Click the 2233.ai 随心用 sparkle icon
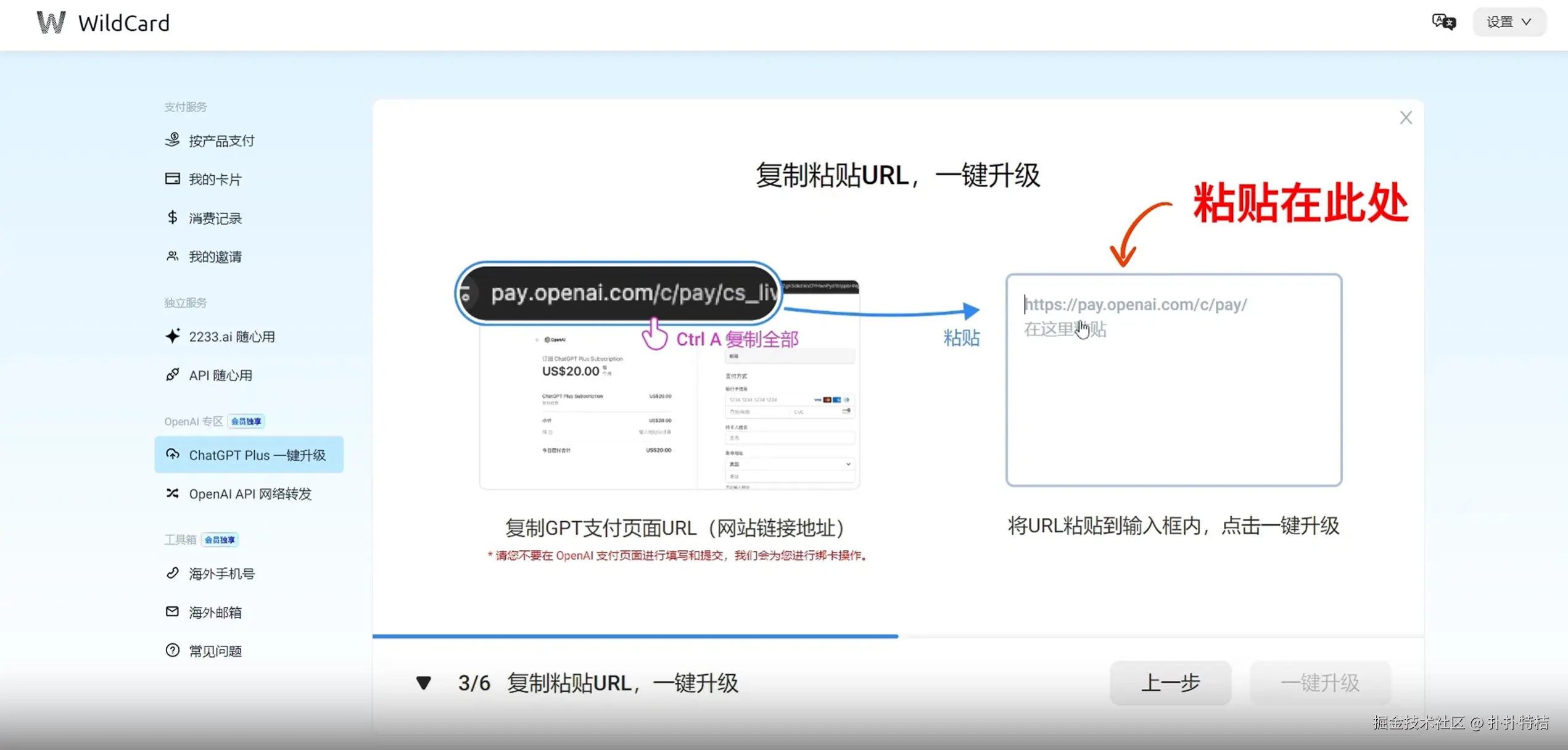This screenshot has width=1568, height=750. click(173, 336)
